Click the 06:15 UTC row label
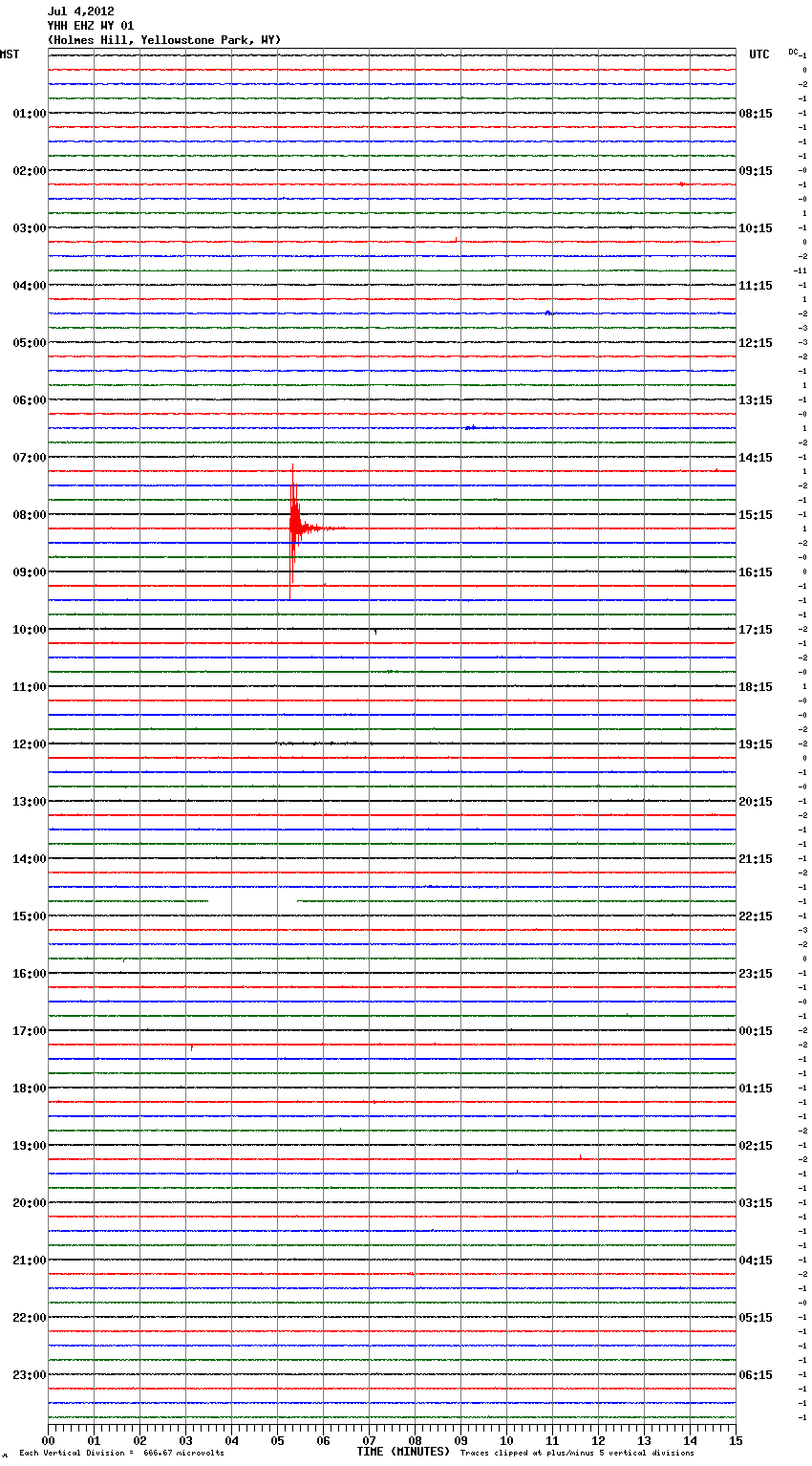This screenshot has width=812, height=1466. [x=756, y=1375]
